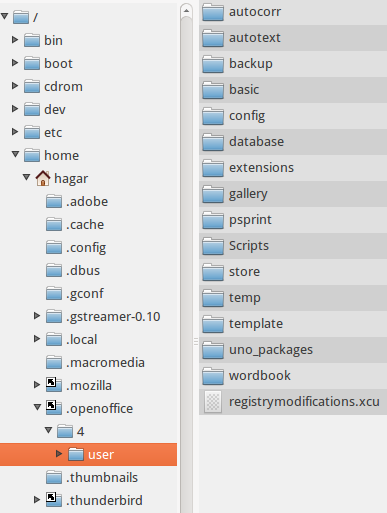Image resolution: width=387 pixels, height=513 pixels.
Task: Click the .openoffice symlink folder icon
Action: point(54,408)
